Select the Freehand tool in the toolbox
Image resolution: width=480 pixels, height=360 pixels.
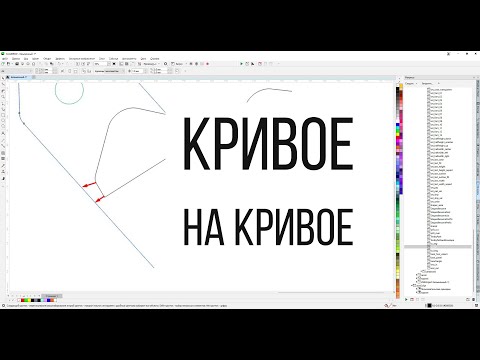point(3,103)
